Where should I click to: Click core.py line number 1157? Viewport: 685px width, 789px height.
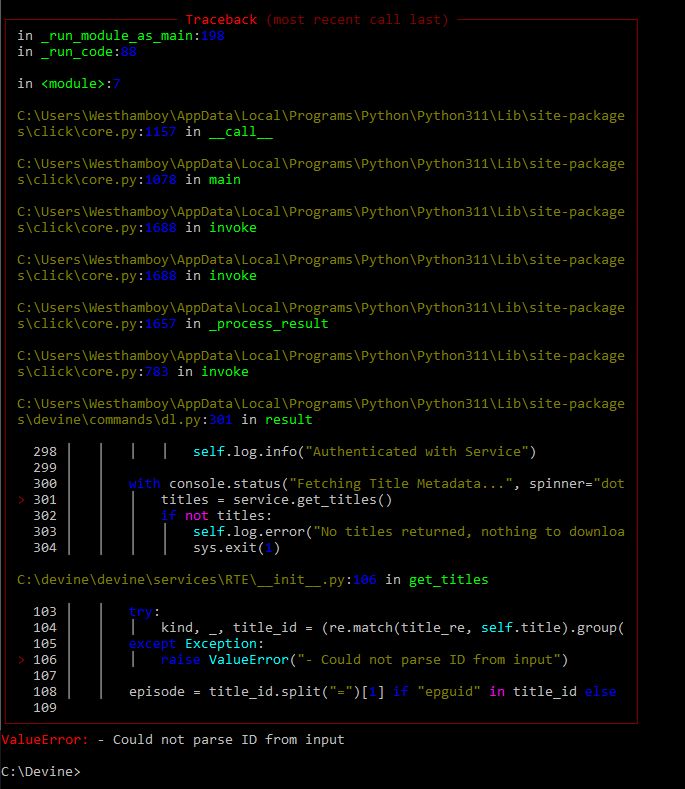coord(161,132)
